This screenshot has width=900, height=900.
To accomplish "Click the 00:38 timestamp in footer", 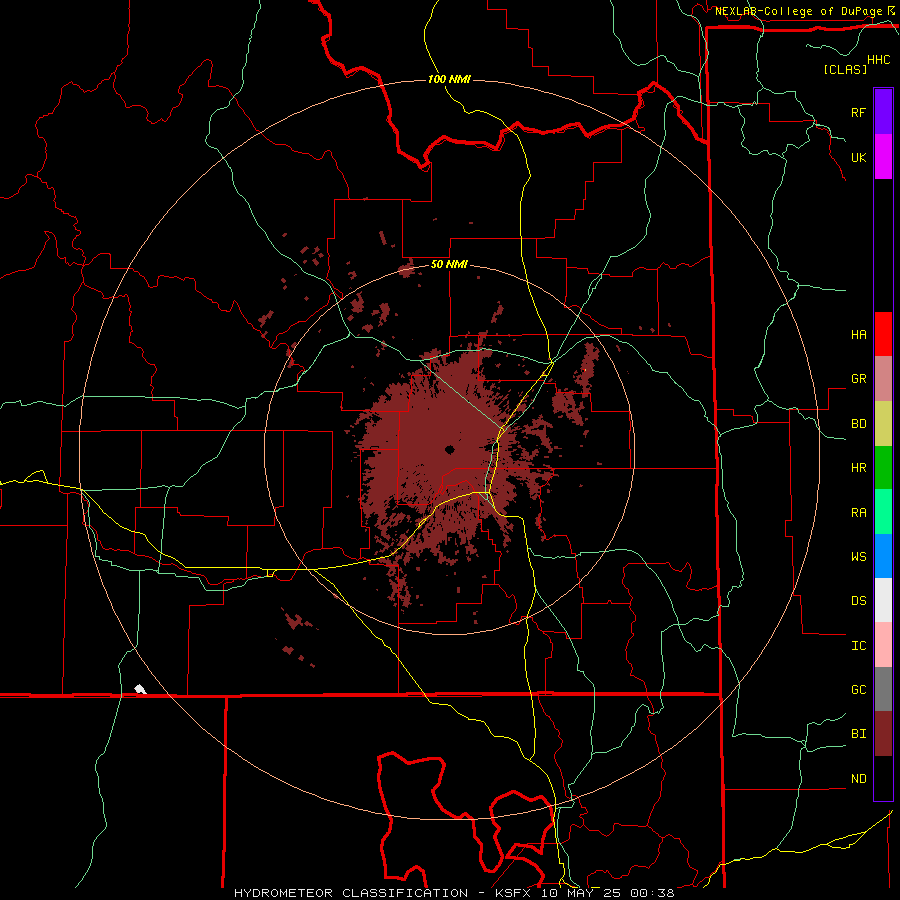I will pos(652,893).
